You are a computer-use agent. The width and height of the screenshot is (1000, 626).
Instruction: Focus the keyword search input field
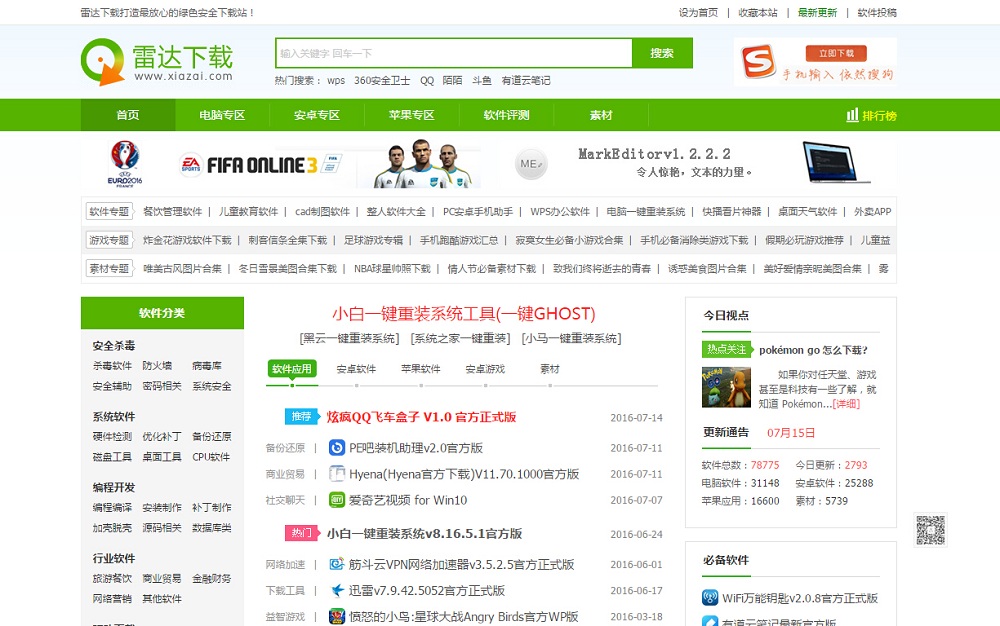pos(454,53)
